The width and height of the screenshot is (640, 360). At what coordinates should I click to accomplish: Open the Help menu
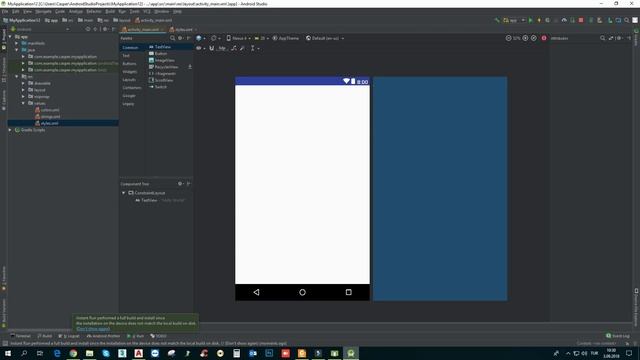pos(177,11)
